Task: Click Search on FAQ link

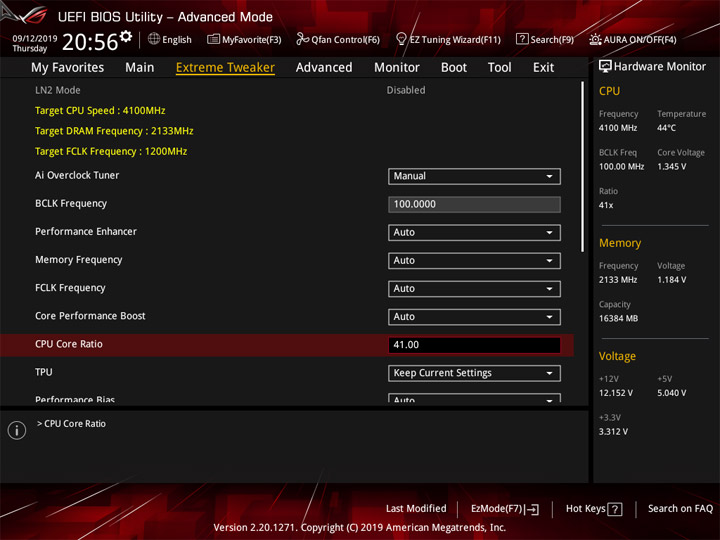Action: [680, 509]
